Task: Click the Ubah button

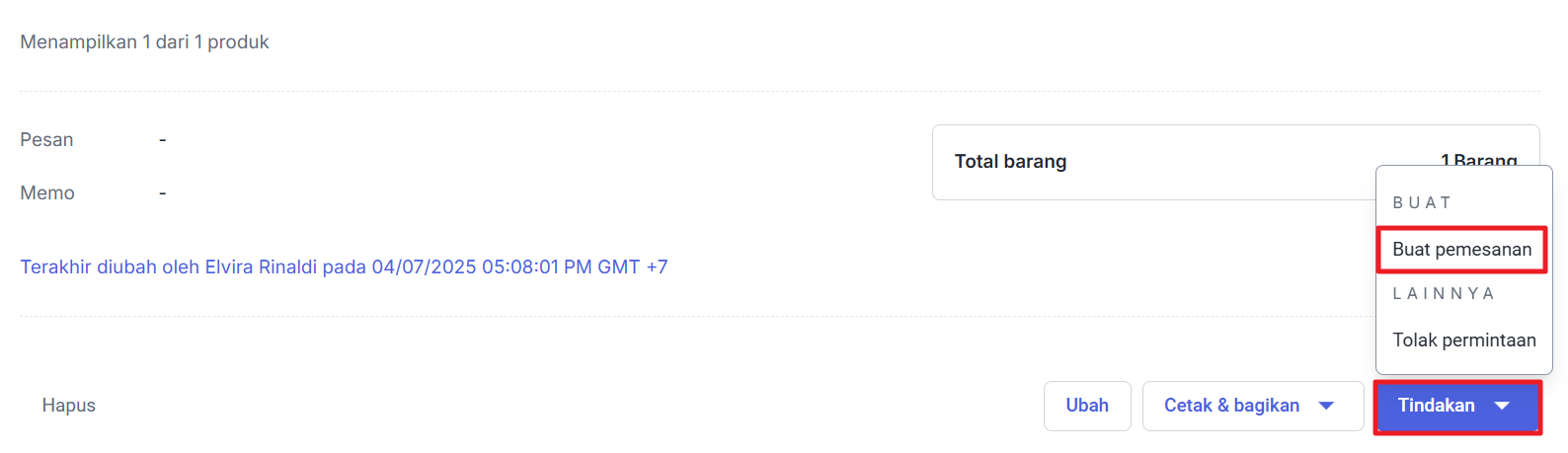Action: (x=1087, y=407)
